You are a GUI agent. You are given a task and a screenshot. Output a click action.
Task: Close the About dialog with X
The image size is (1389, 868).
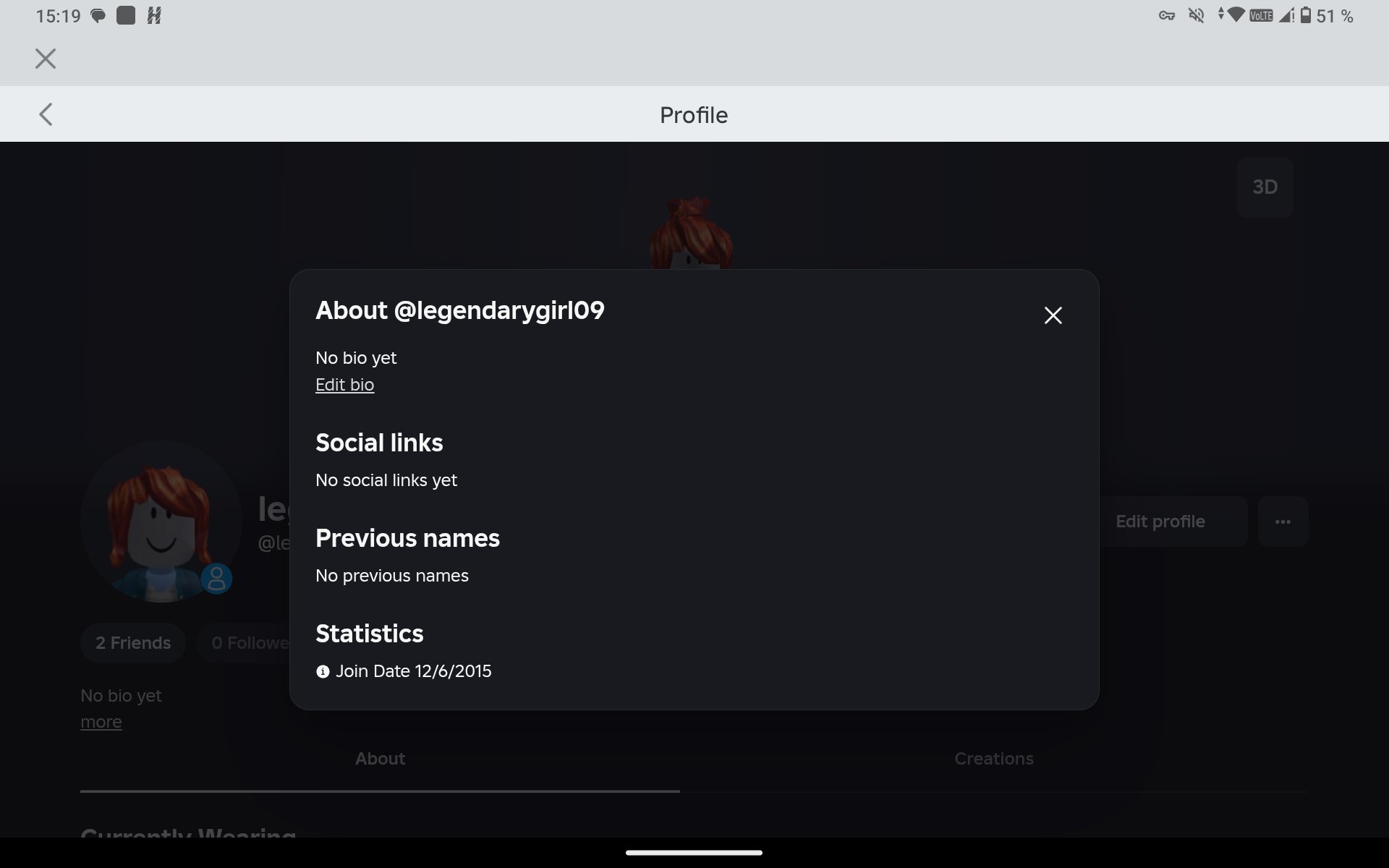coord(1053,315)
